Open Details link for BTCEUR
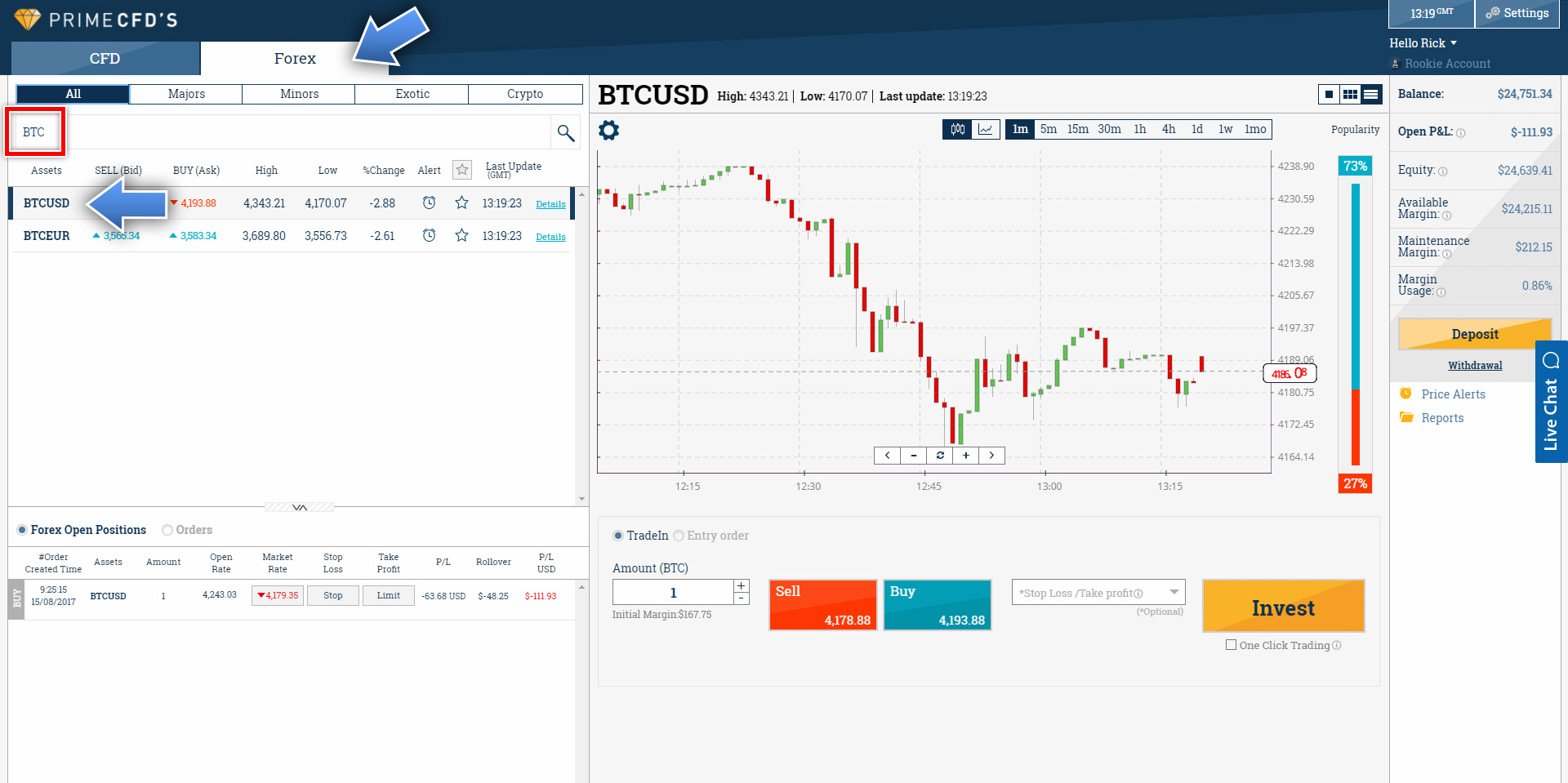1568x783 pixels. tap(550, 237)
